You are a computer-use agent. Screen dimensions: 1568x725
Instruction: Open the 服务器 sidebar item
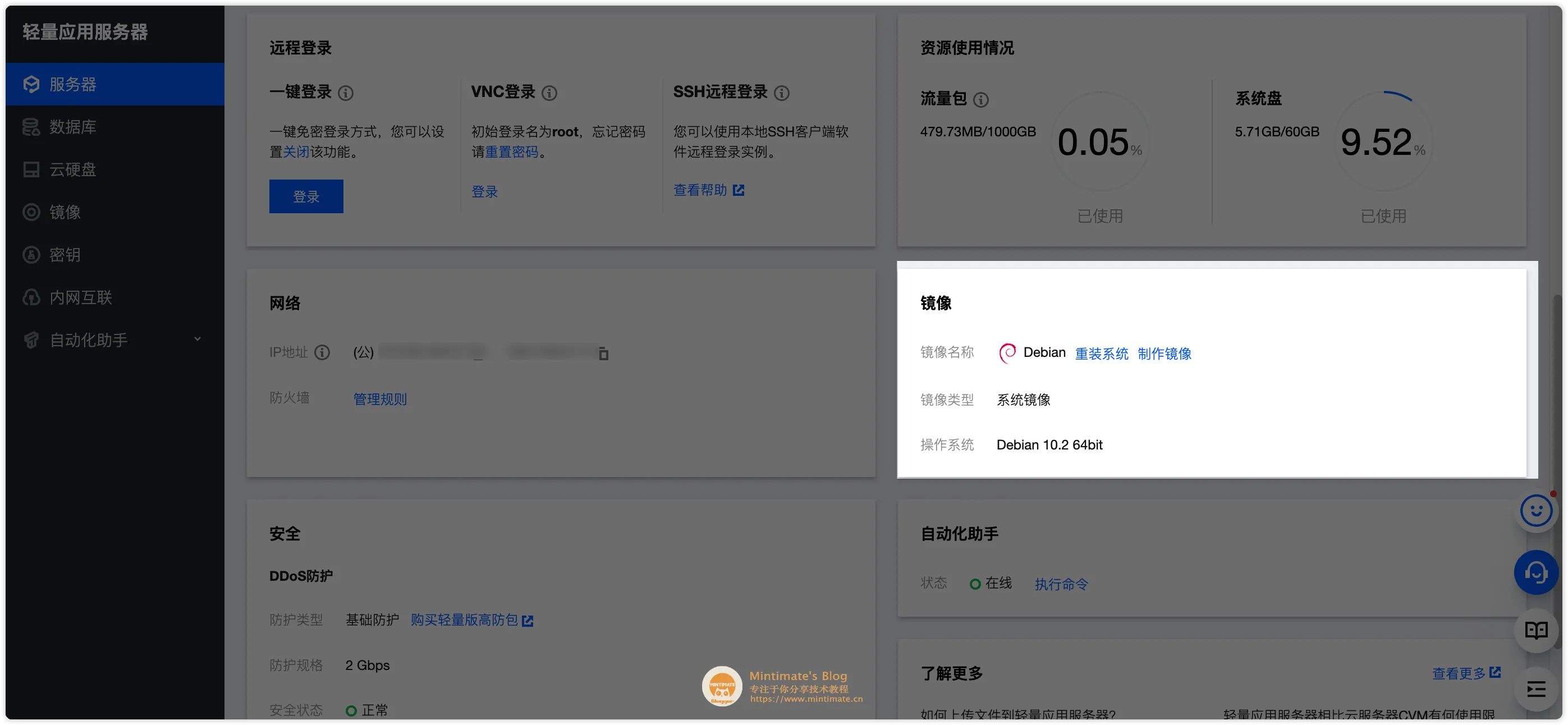click(x=114, y=84)
